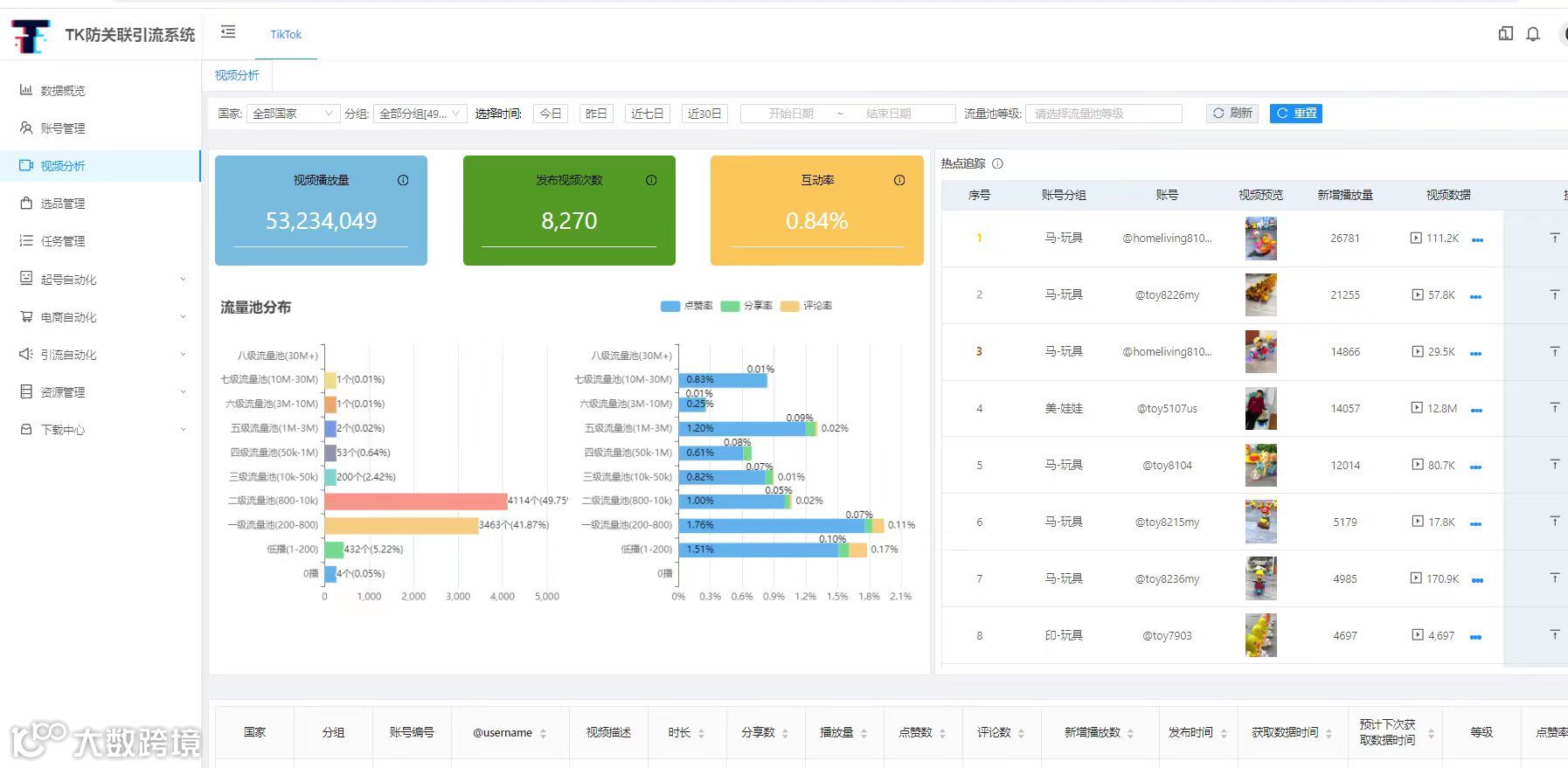Click the info icon on 互动率 card
1568x768 pixels.
(899, 180)
